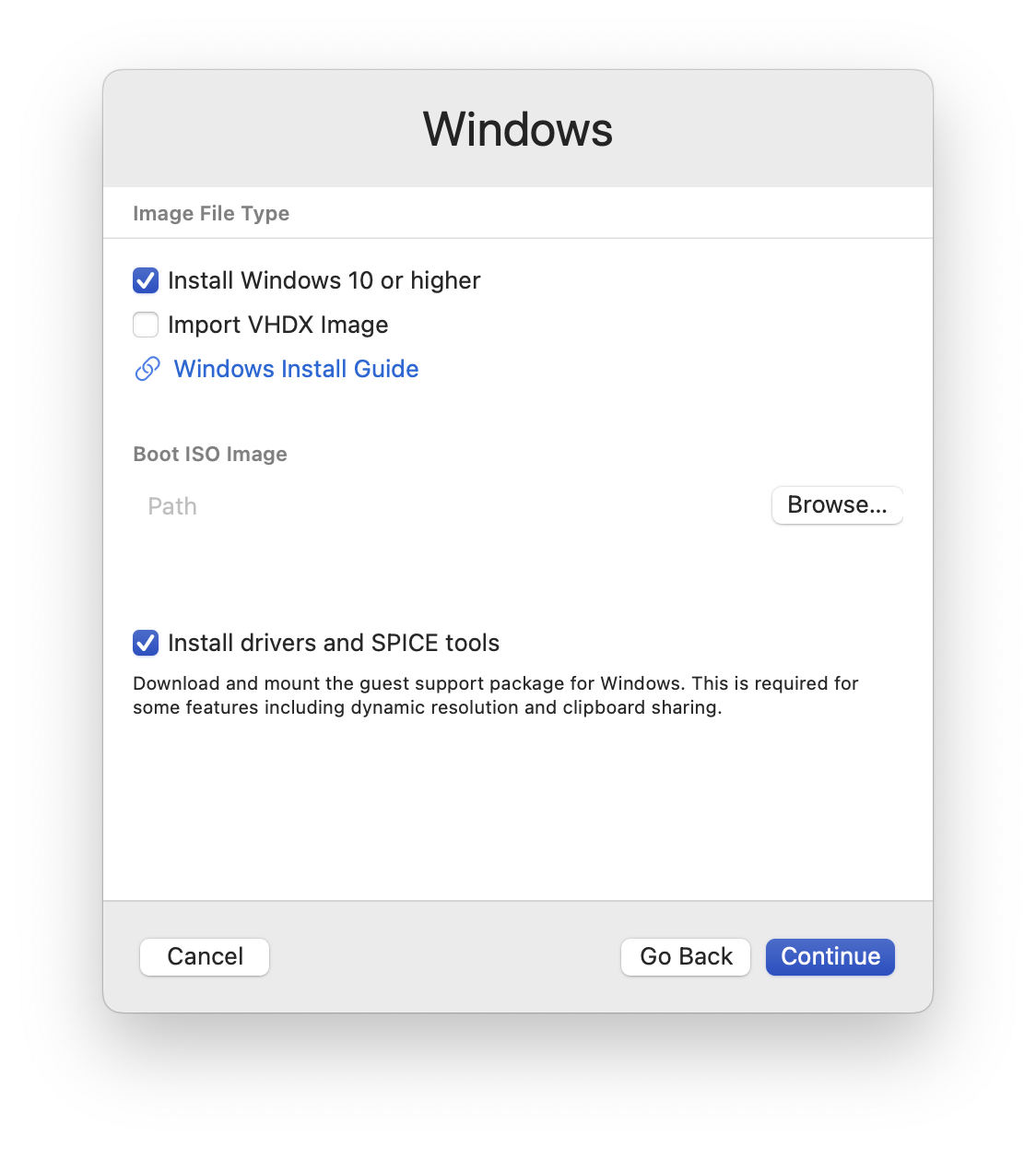Click the Cancel button
Viewport: 1036px width, 1149px height.
(x=205, y=956)
